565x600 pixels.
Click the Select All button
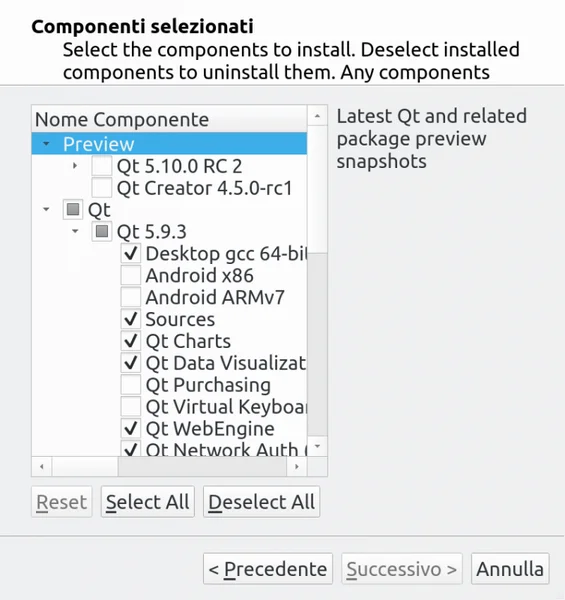[148, 502]
